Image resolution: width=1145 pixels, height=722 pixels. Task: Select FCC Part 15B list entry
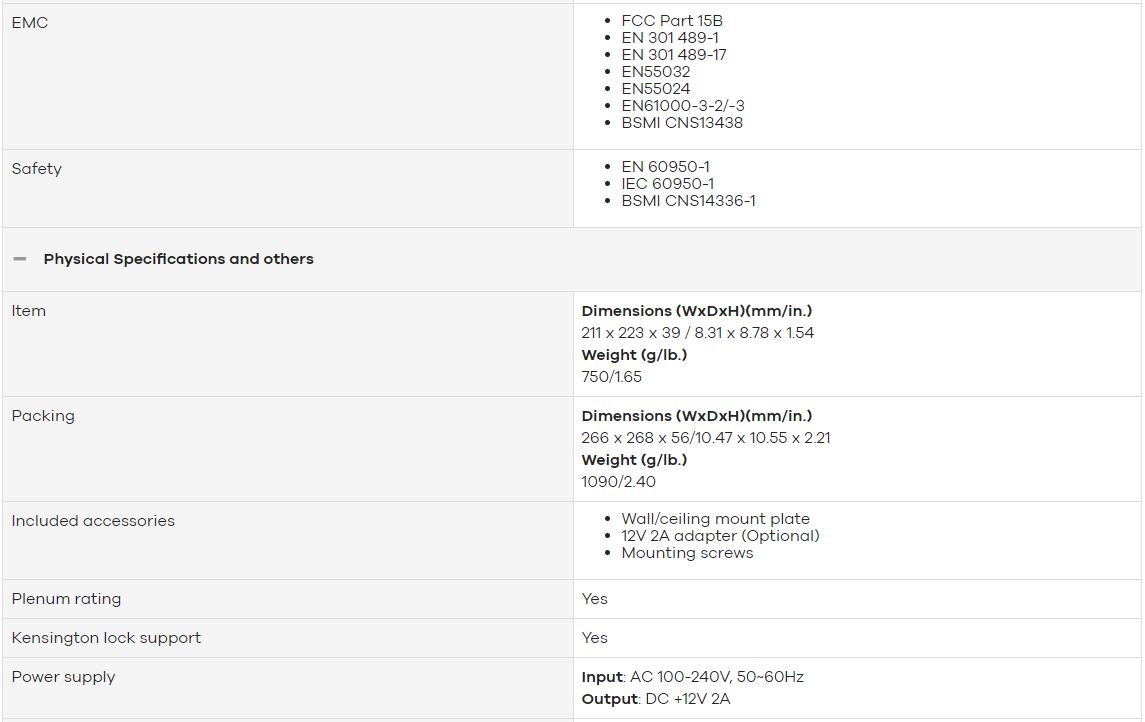pos(672,20)
